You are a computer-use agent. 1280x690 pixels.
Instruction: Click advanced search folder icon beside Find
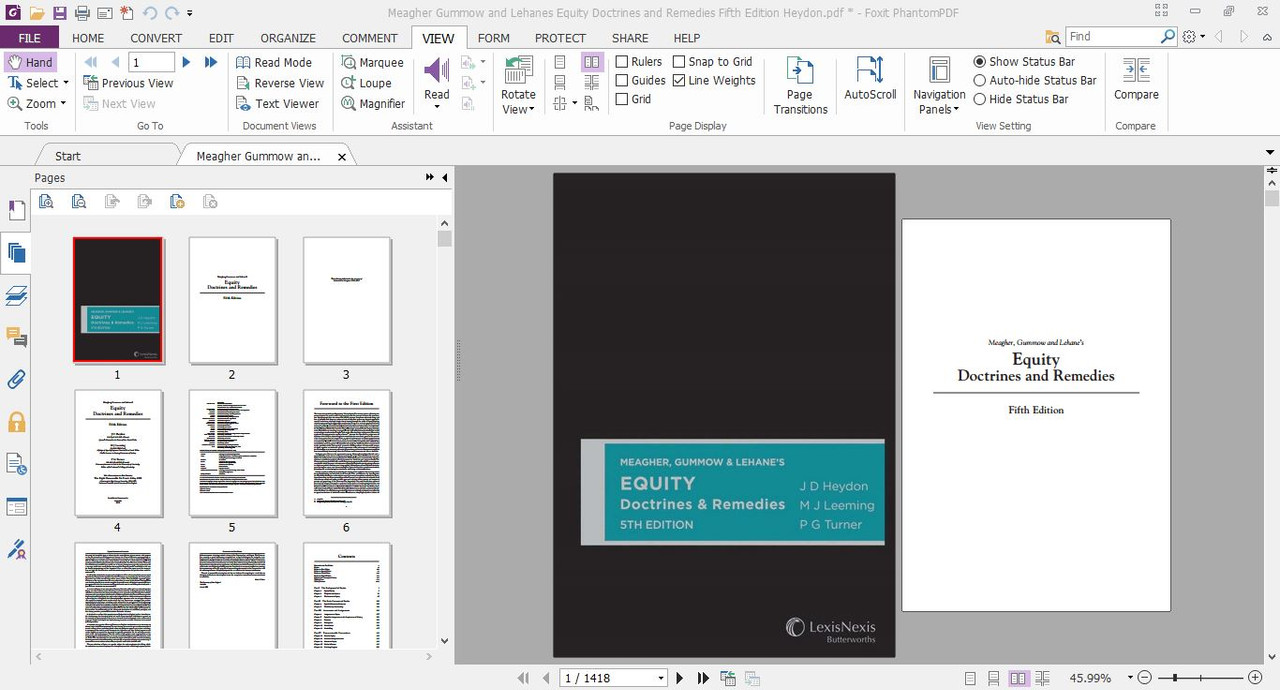point(1053,37)
